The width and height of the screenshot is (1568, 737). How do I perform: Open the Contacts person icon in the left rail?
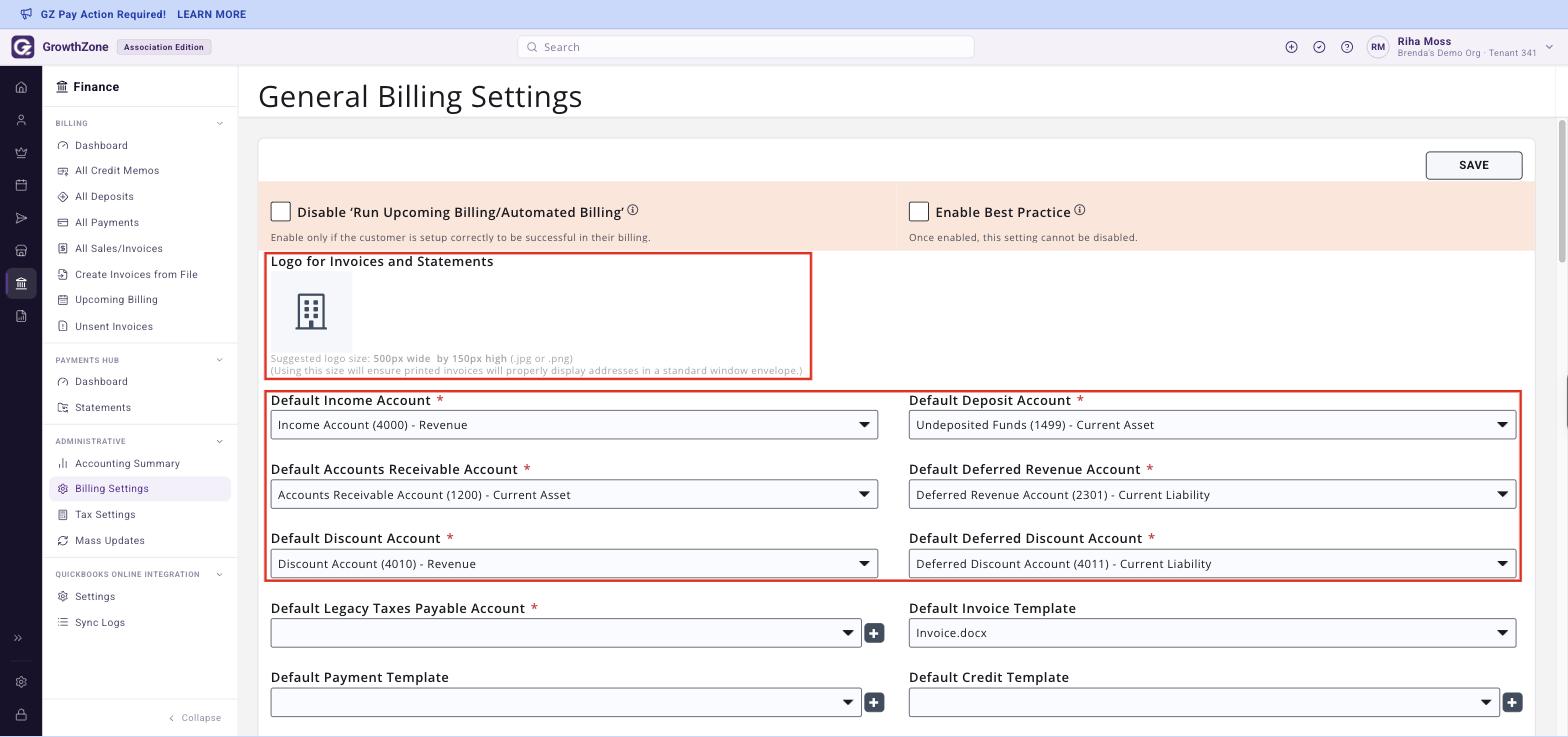tap(21, 120)
